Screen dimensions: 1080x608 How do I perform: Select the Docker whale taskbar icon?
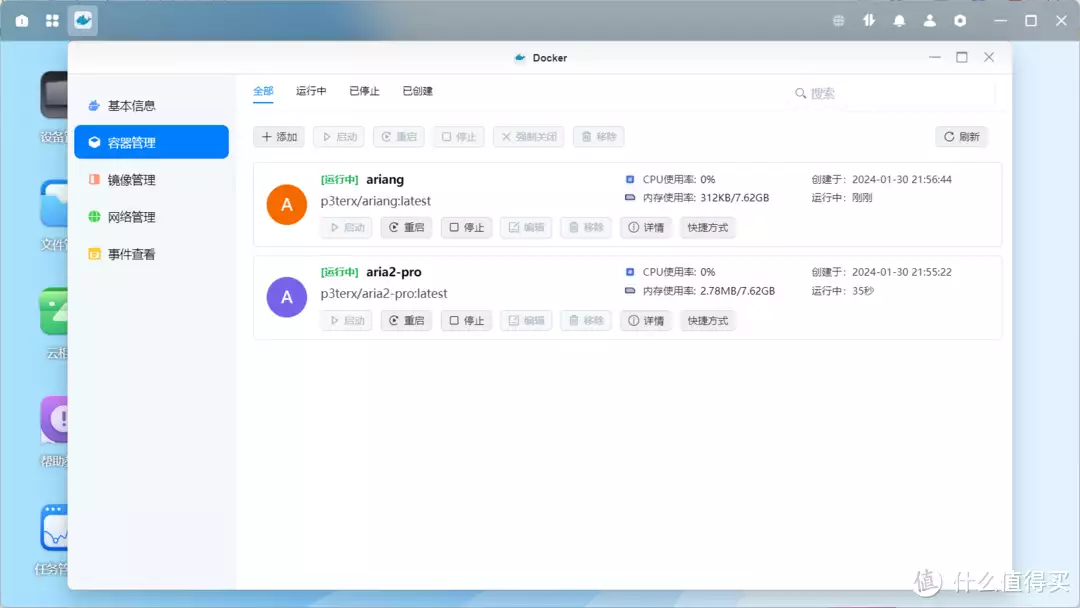pos(83,21)
